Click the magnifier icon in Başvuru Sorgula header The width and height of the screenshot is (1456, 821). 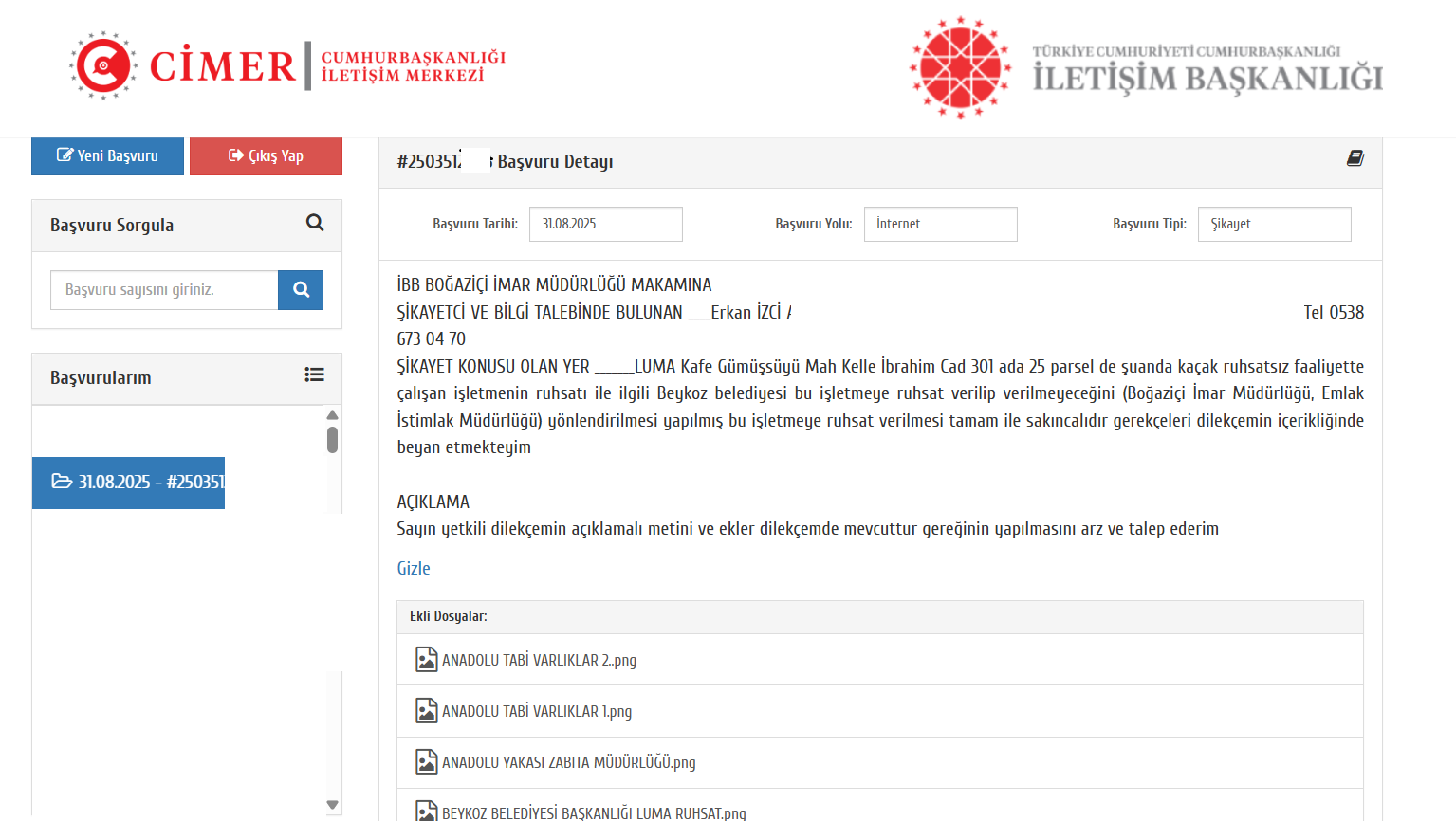(315, 223)
